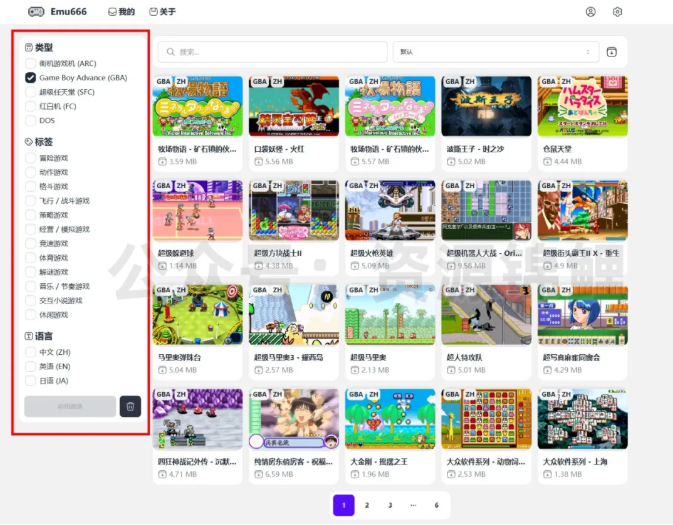
Task: Open the 口袋妖怪 - 火红 title
Action: (x=279, y=149)
